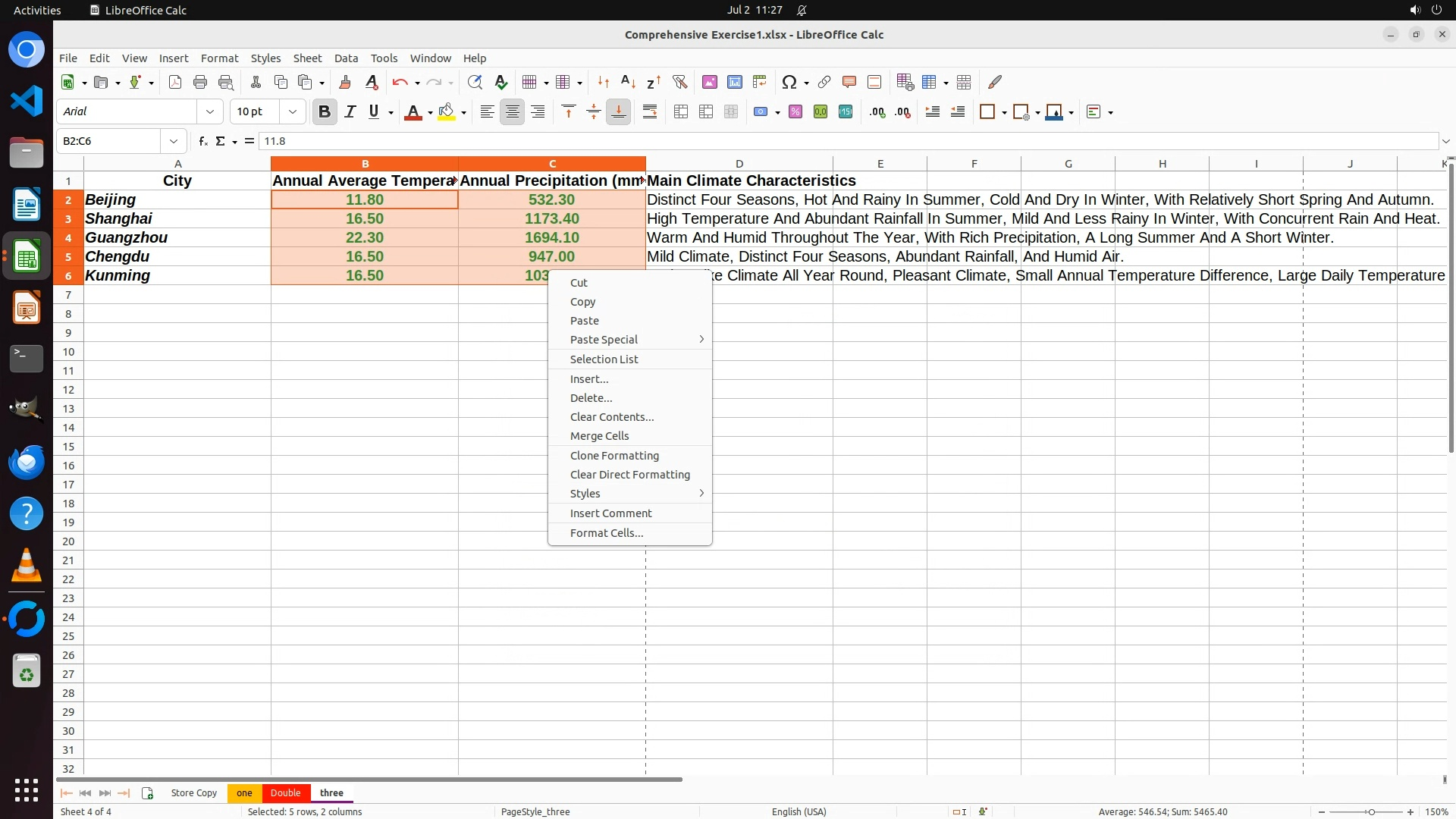Insert a chart using the toolbar icon
Image resolution: width=1456 pixels, height=819 pixels.
tap(734, 82)
